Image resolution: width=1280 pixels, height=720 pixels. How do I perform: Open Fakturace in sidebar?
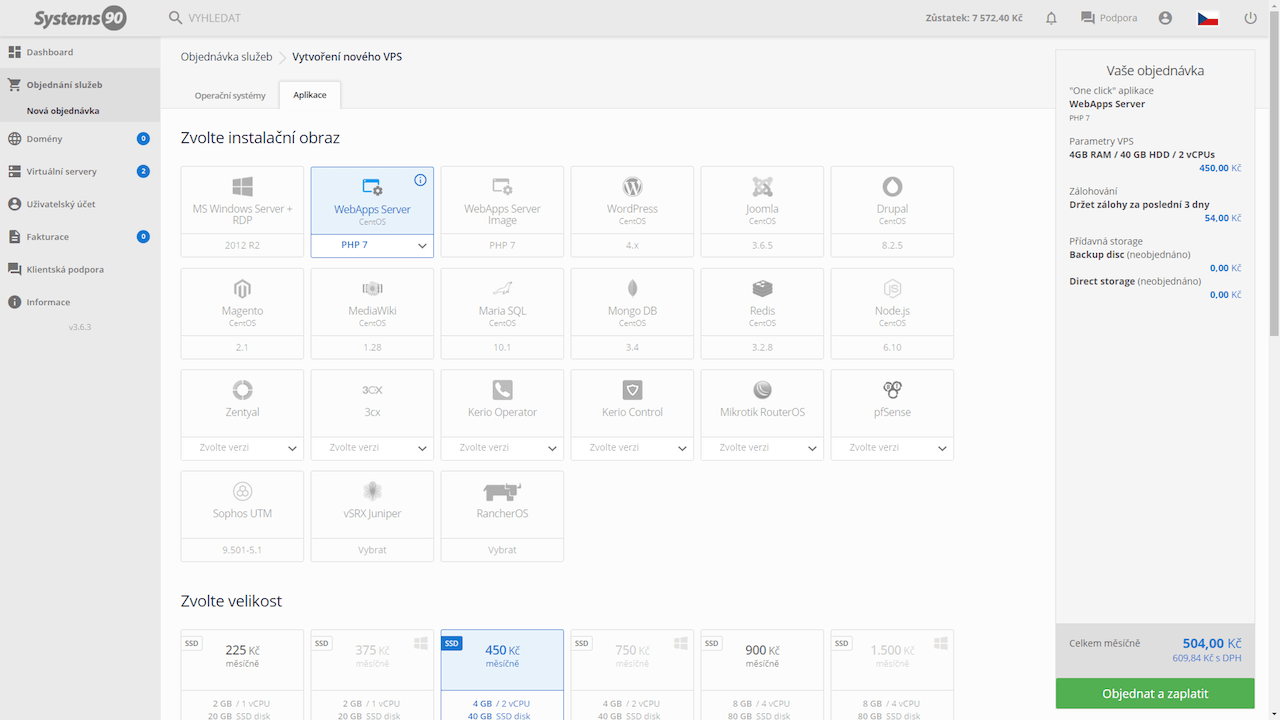(x=80, y=237)
